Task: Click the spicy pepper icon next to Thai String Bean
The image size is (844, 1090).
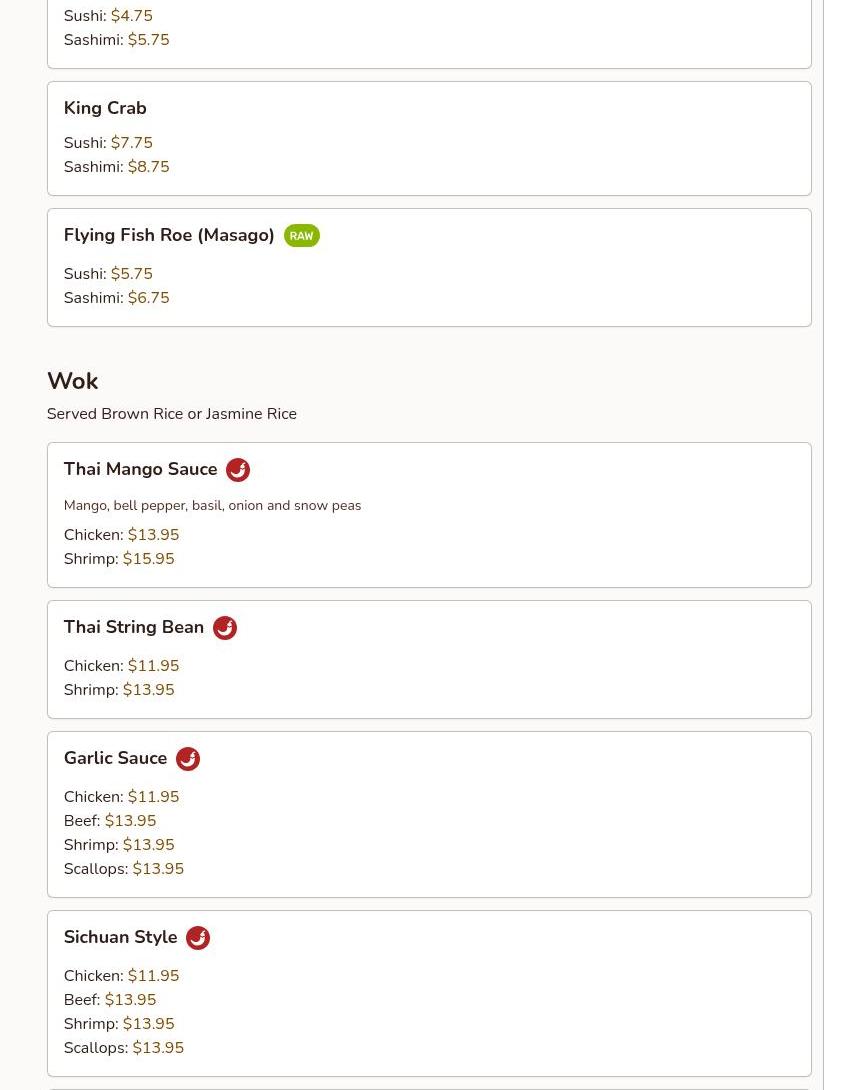Action: pos(225,628)
